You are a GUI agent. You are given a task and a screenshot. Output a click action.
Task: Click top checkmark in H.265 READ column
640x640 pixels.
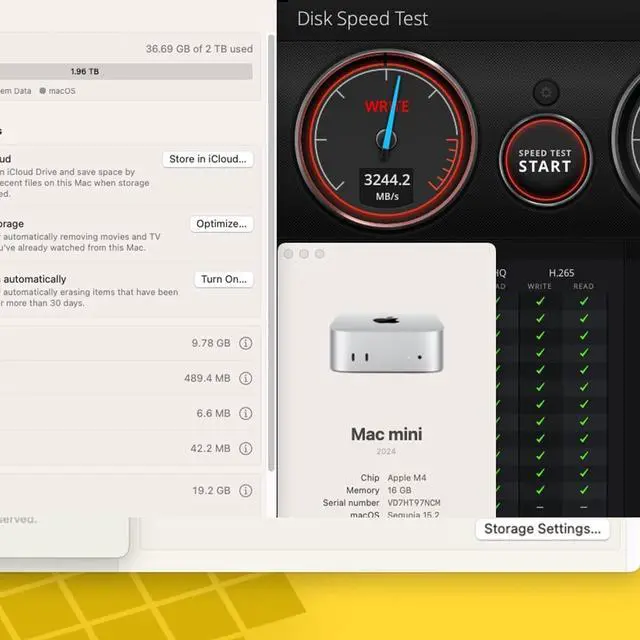[584, 302]
